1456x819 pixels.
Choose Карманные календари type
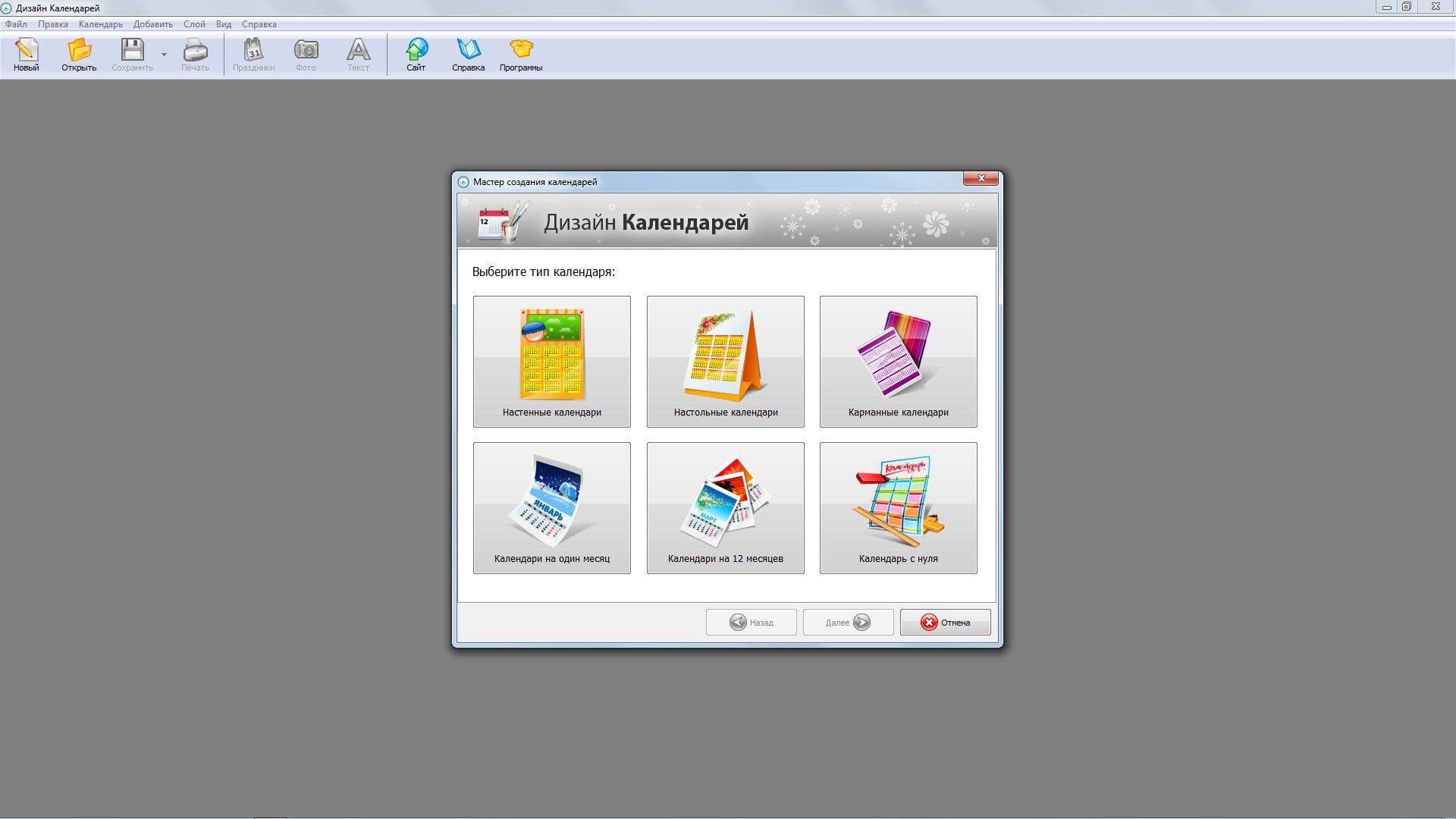[x=899, y=362]
